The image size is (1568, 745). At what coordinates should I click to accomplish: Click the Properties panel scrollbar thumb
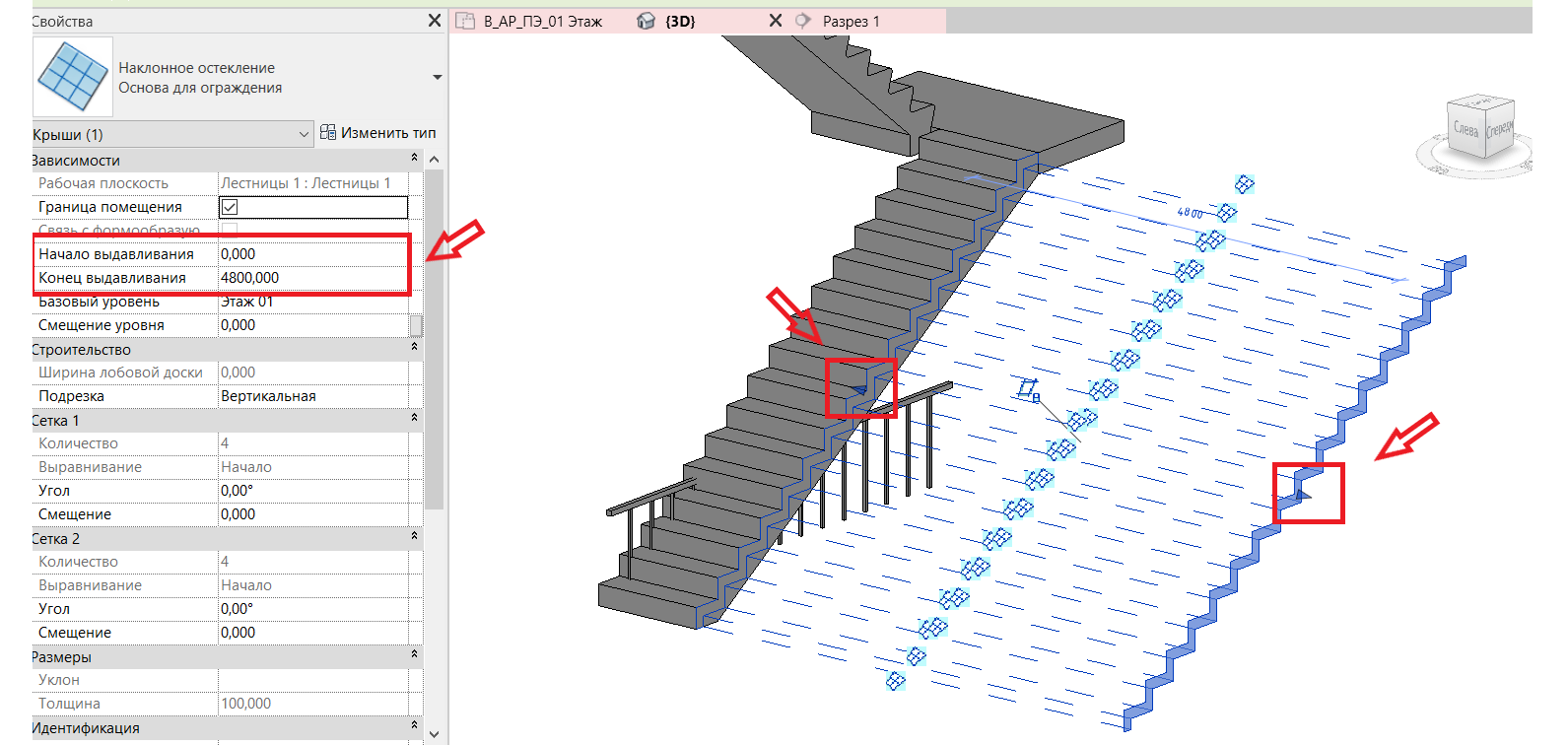coord(435,339)
